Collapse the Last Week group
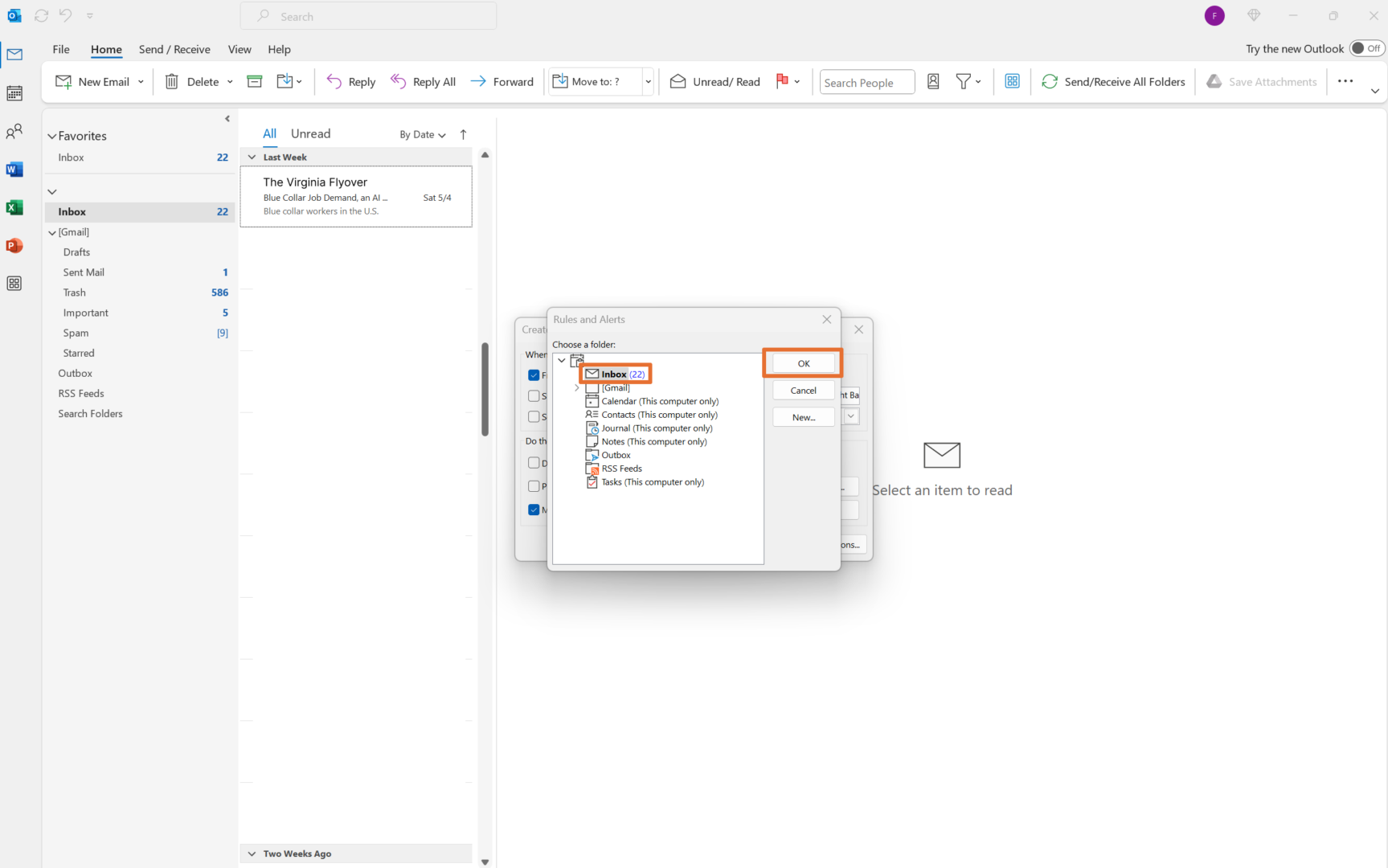Screen dimensions: 1388x868 (252, 158)
